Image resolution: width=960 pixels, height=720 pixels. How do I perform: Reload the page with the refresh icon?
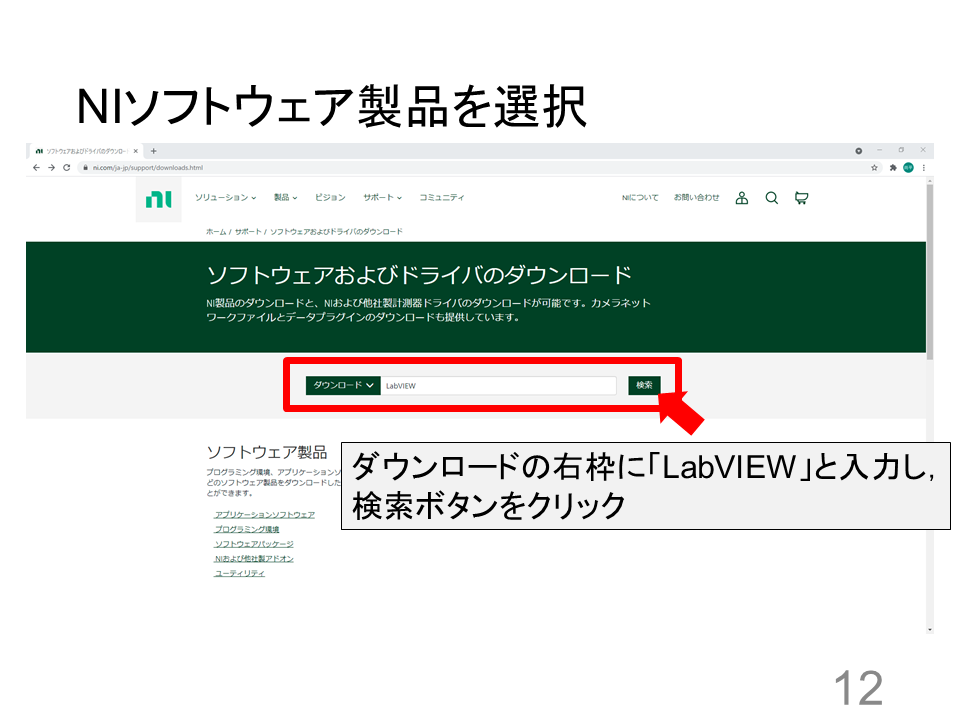pos(67,168)
